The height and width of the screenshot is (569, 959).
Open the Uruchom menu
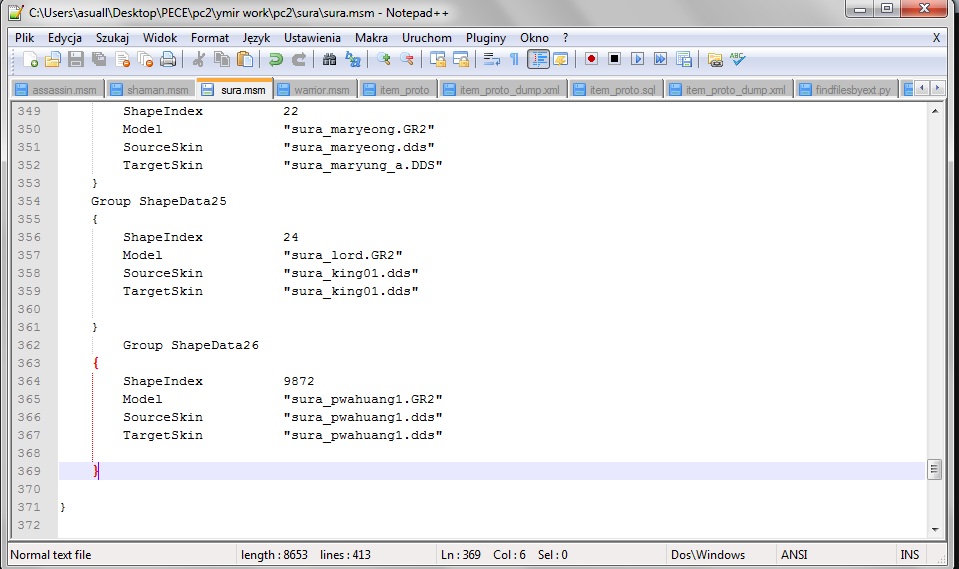427,38
